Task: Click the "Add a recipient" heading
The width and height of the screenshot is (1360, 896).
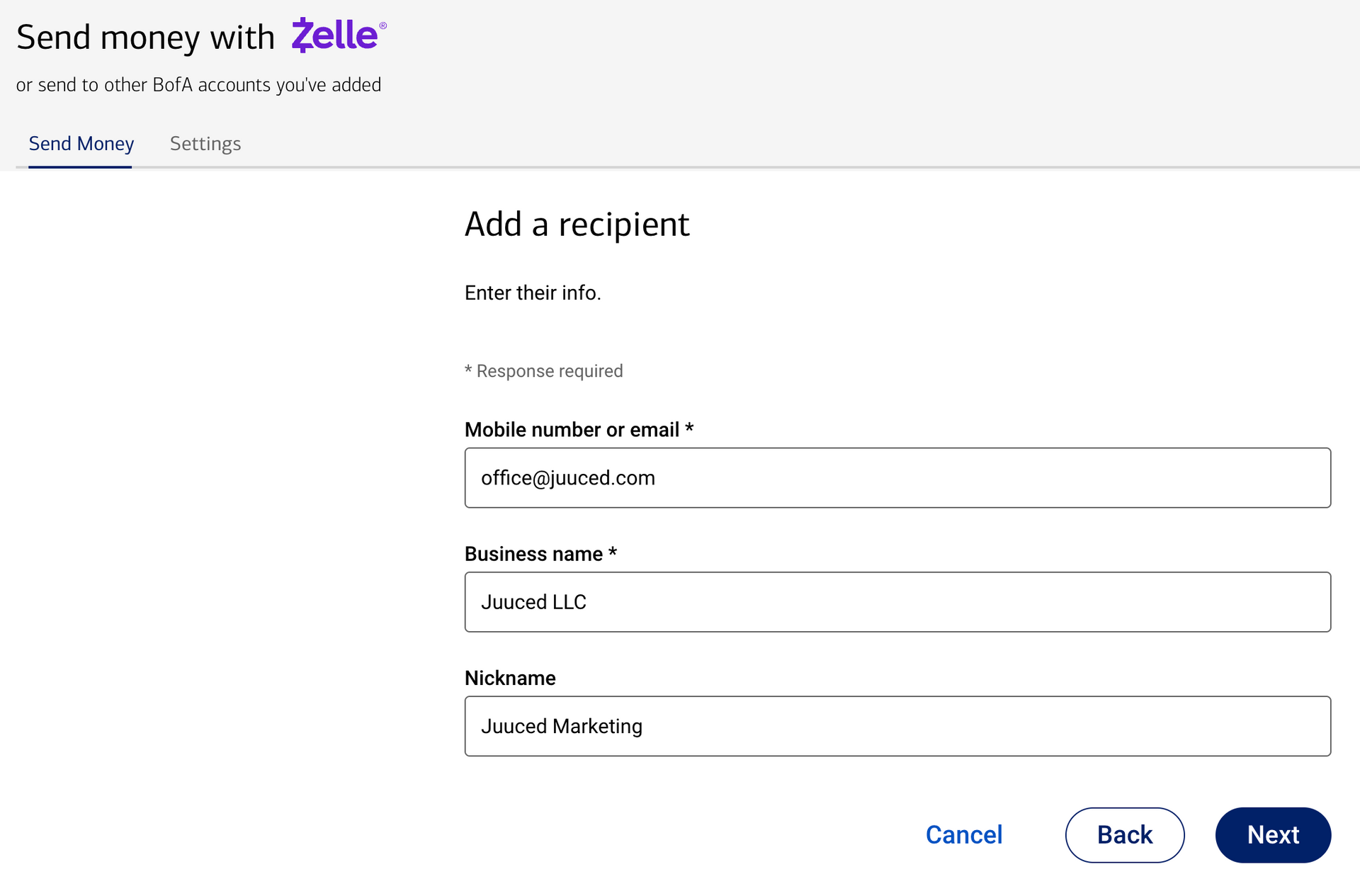Action: 577,225
